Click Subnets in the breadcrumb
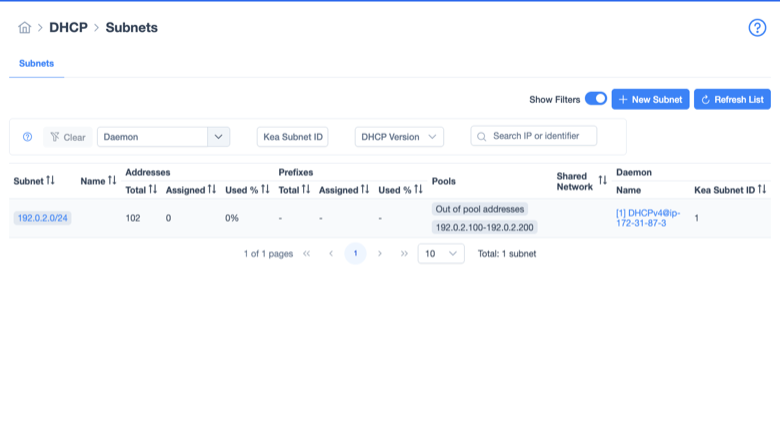 131,27
